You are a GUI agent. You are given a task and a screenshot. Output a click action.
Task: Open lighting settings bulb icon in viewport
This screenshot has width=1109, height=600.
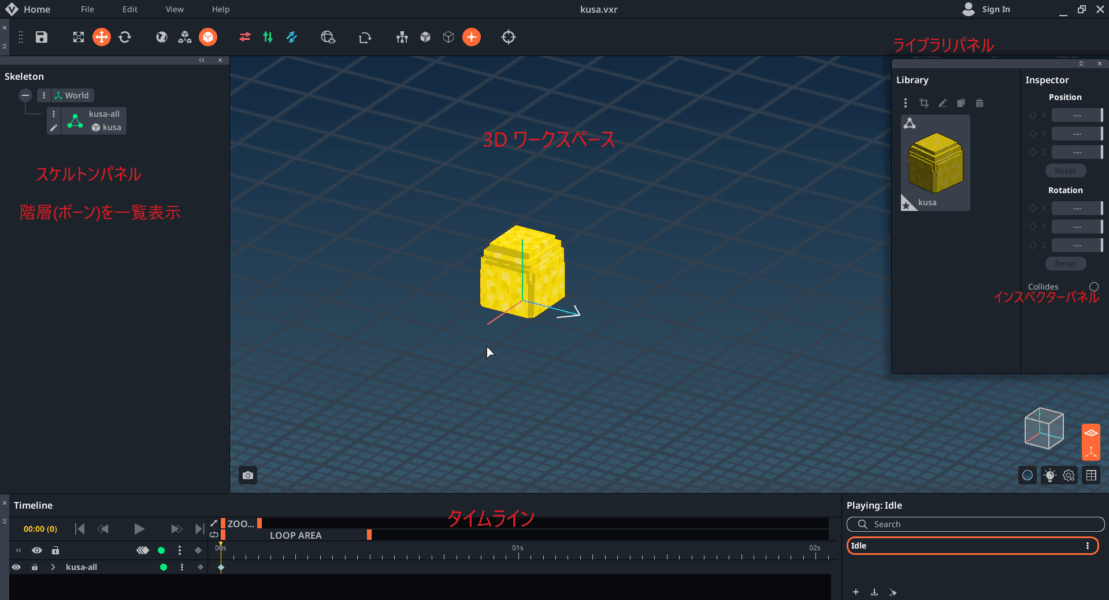pyautogui.click(x=1050, y=475)
